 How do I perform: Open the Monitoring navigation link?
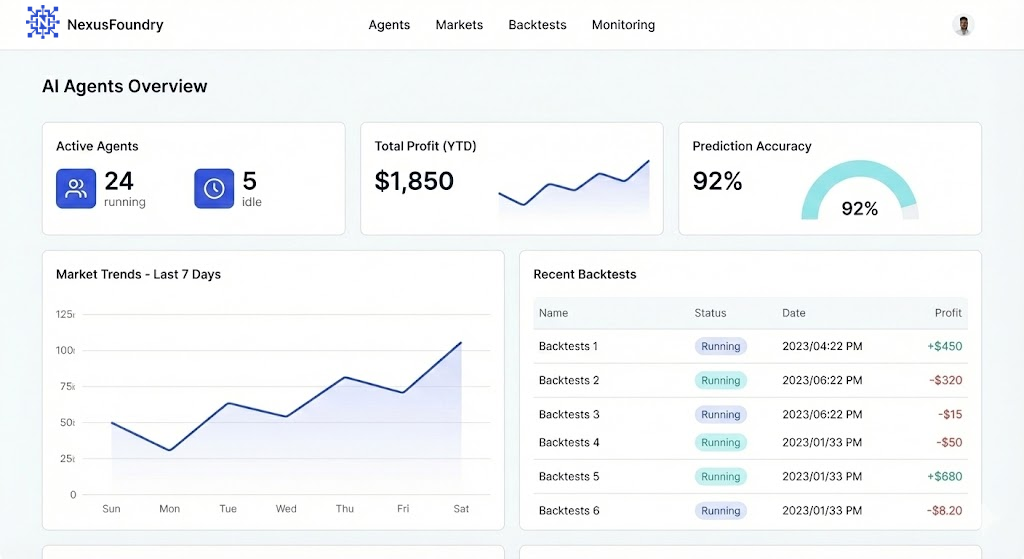[623, 25]
